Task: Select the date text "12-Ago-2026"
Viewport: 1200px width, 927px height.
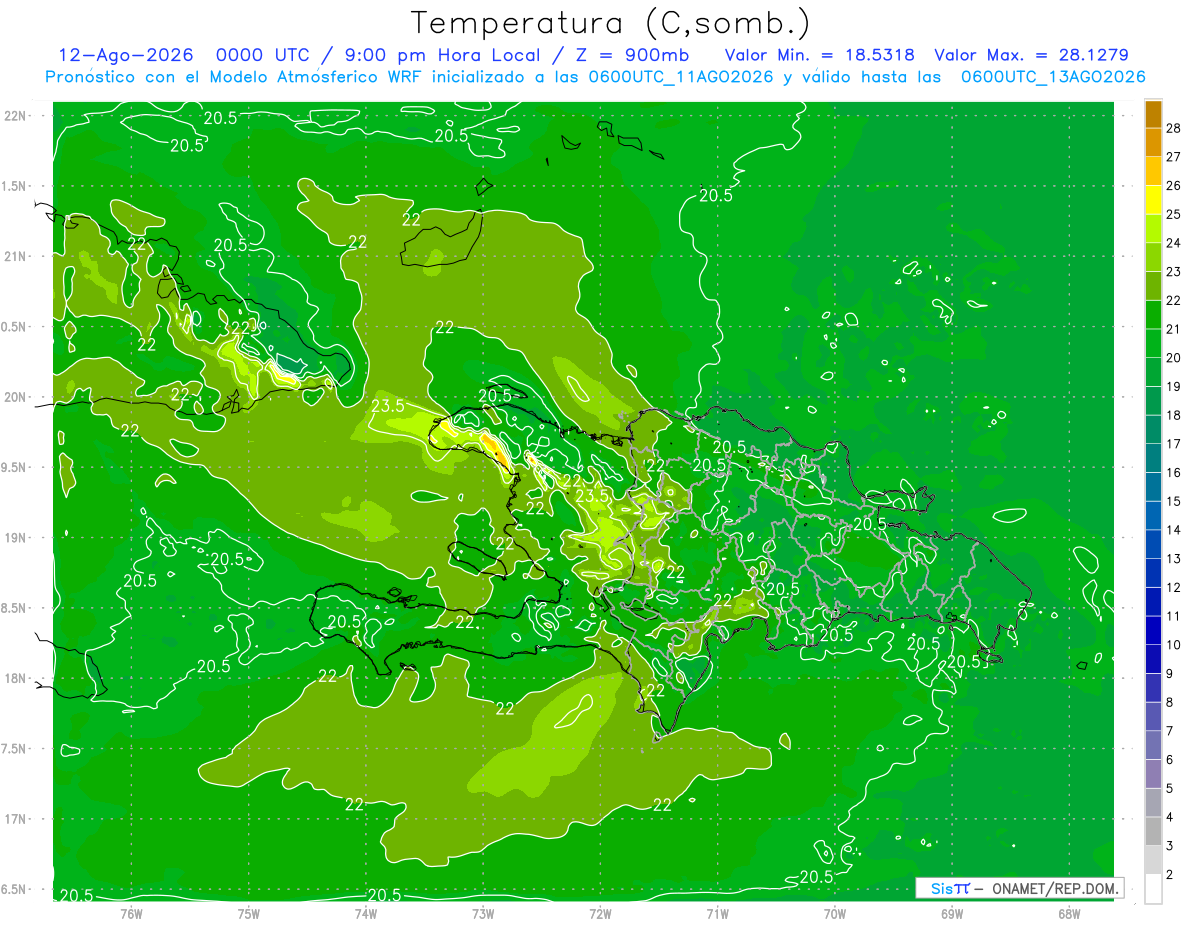Action: coord(126,56)
